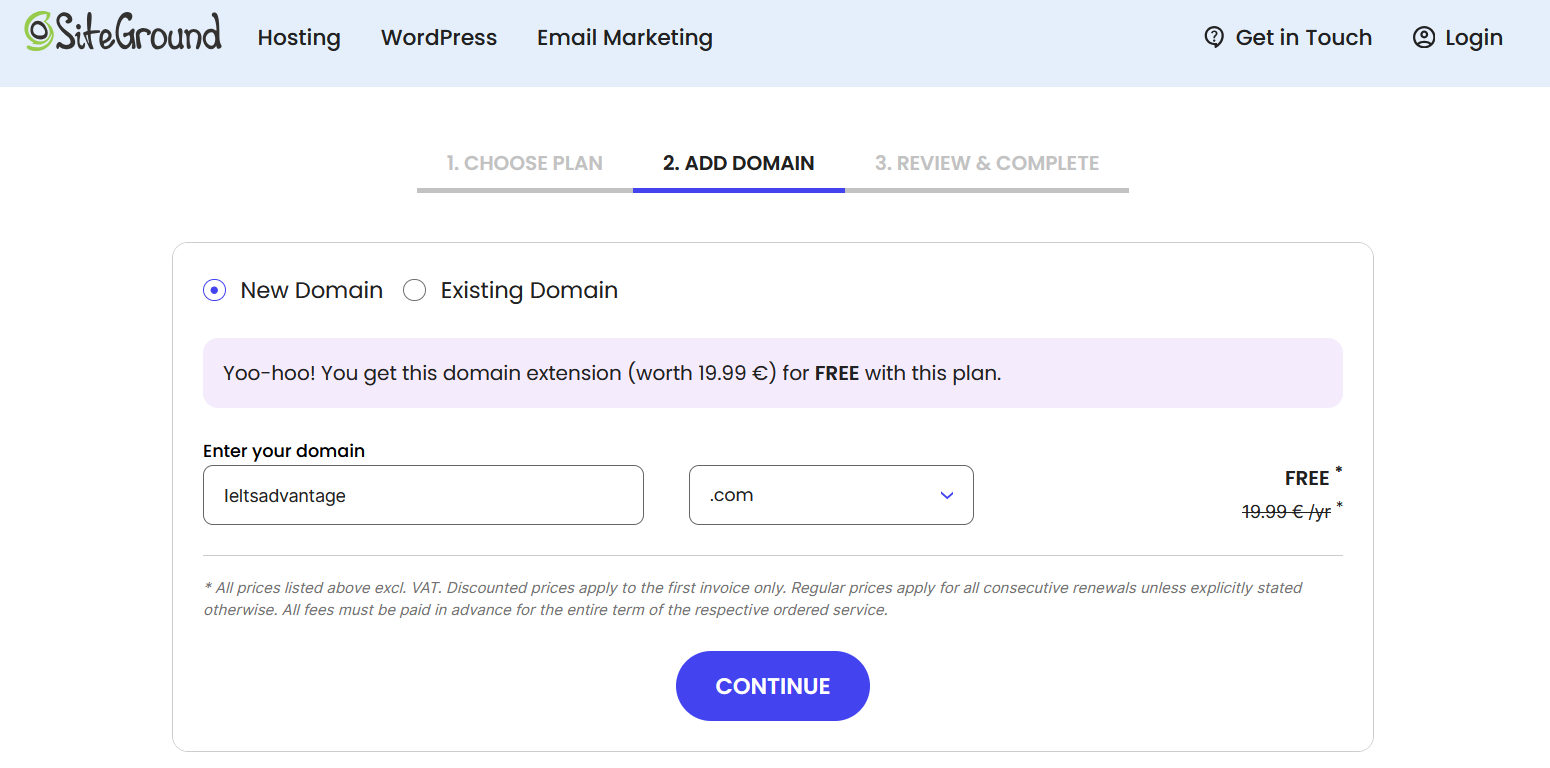Go to step 1. Choose Plan

pos(525,163)
